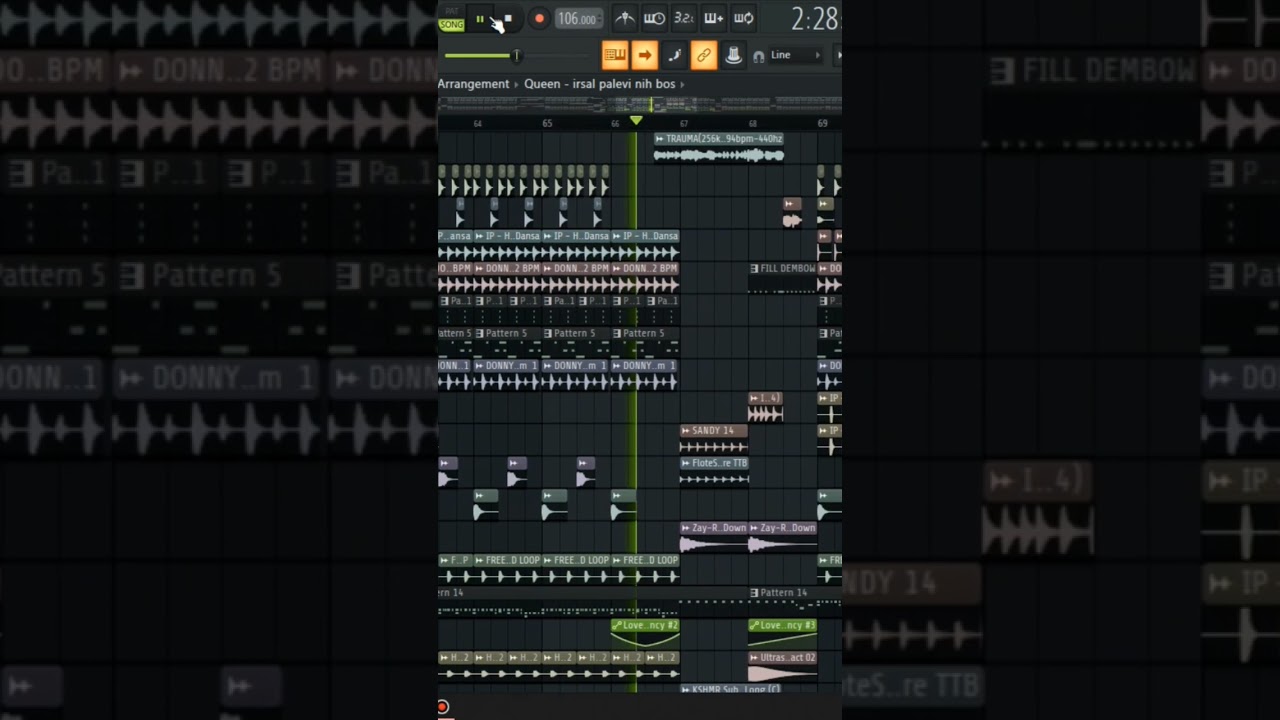Open the TRAUMA clip's menu arrow icon
Image resolution: width=1280 pixels, height=720 pixels.
(660, 139)
